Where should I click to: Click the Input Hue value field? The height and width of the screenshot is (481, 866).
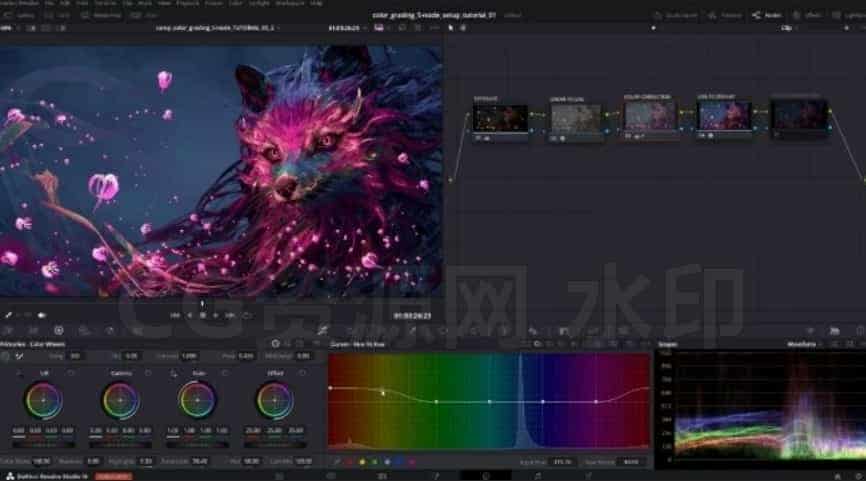click(x=562, y=462)
